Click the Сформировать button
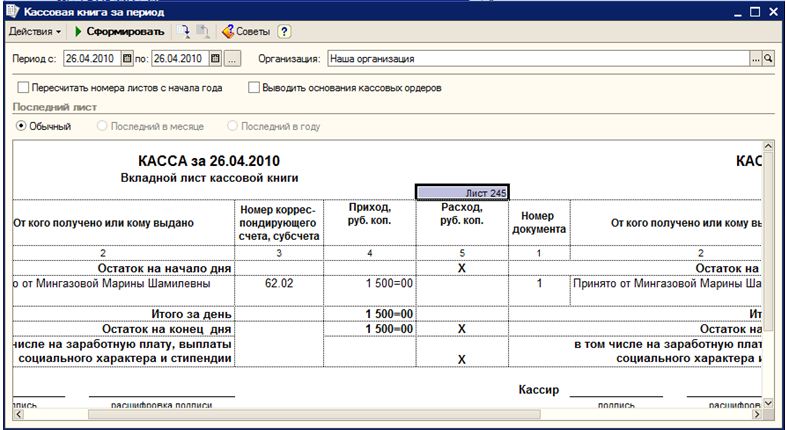The image size is (786, 430). [125, 32]
